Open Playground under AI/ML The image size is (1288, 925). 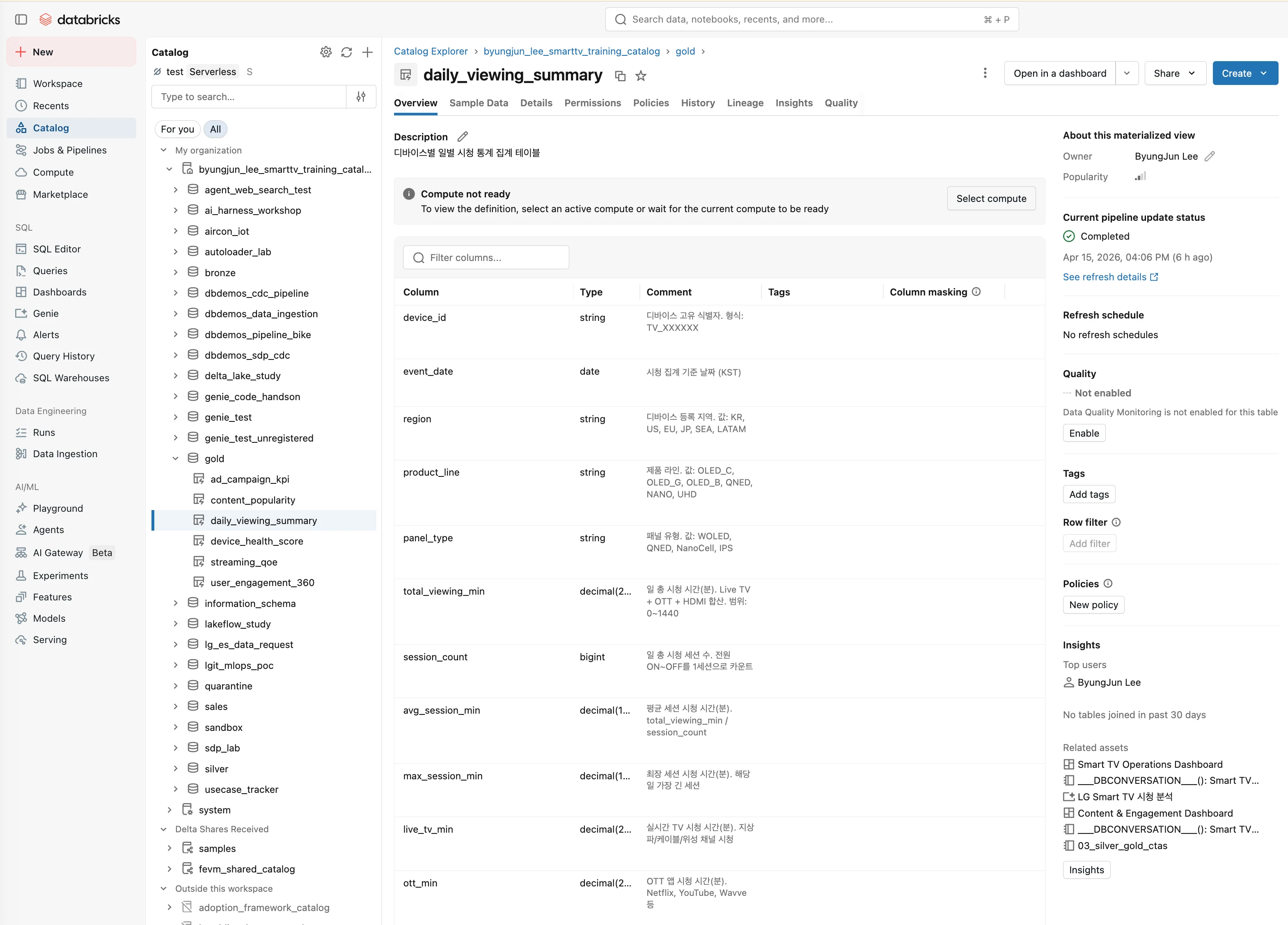pos(71,508)
